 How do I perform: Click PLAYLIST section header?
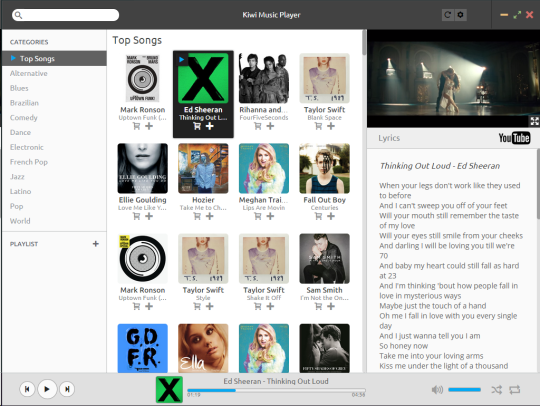tap(24, 244)
